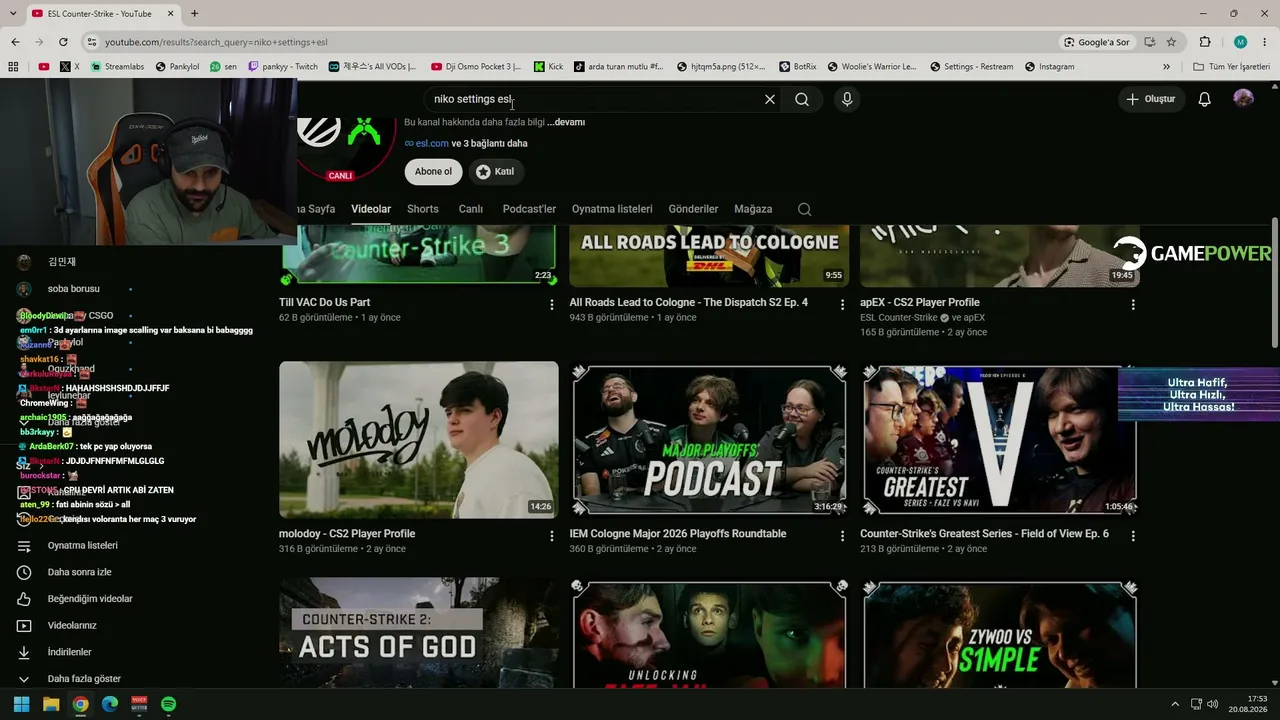The width and height of the screenshot is (1280, 720).
Task: Open the Mağaza tab
Action: click(x=753, y=209)
